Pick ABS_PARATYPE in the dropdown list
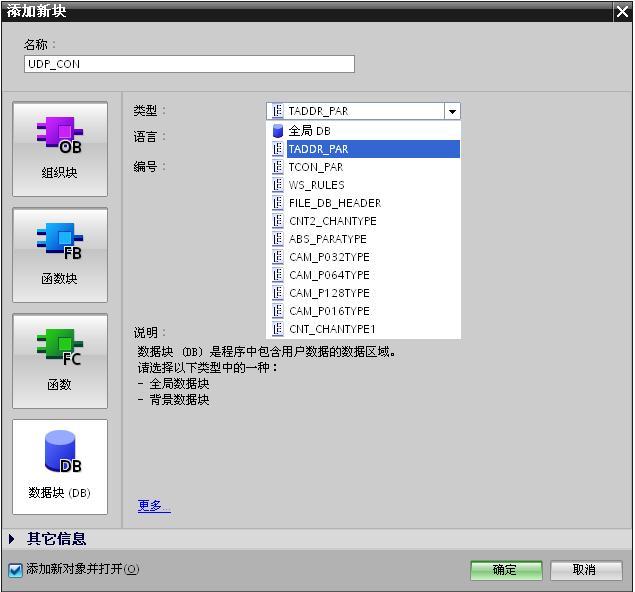This screenshot has height=592, width=635. point(363,239)
